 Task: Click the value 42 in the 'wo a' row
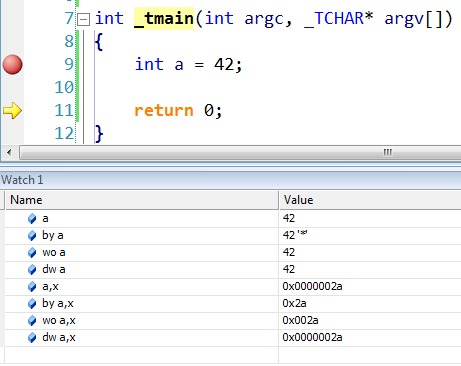289,252
